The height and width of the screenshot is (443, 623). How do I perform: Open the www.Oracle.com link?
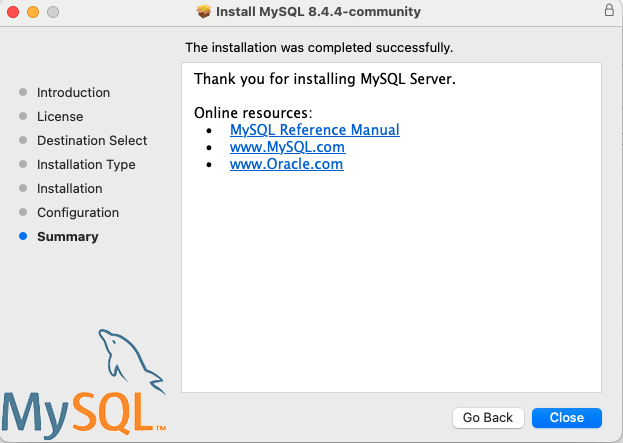pos(286,164)
